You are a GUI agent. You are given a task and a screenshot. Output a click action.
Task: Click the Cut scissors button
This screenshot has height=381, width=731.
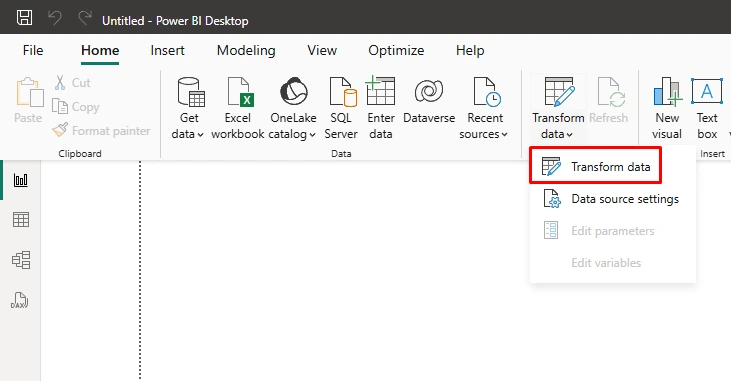(72, 83)
